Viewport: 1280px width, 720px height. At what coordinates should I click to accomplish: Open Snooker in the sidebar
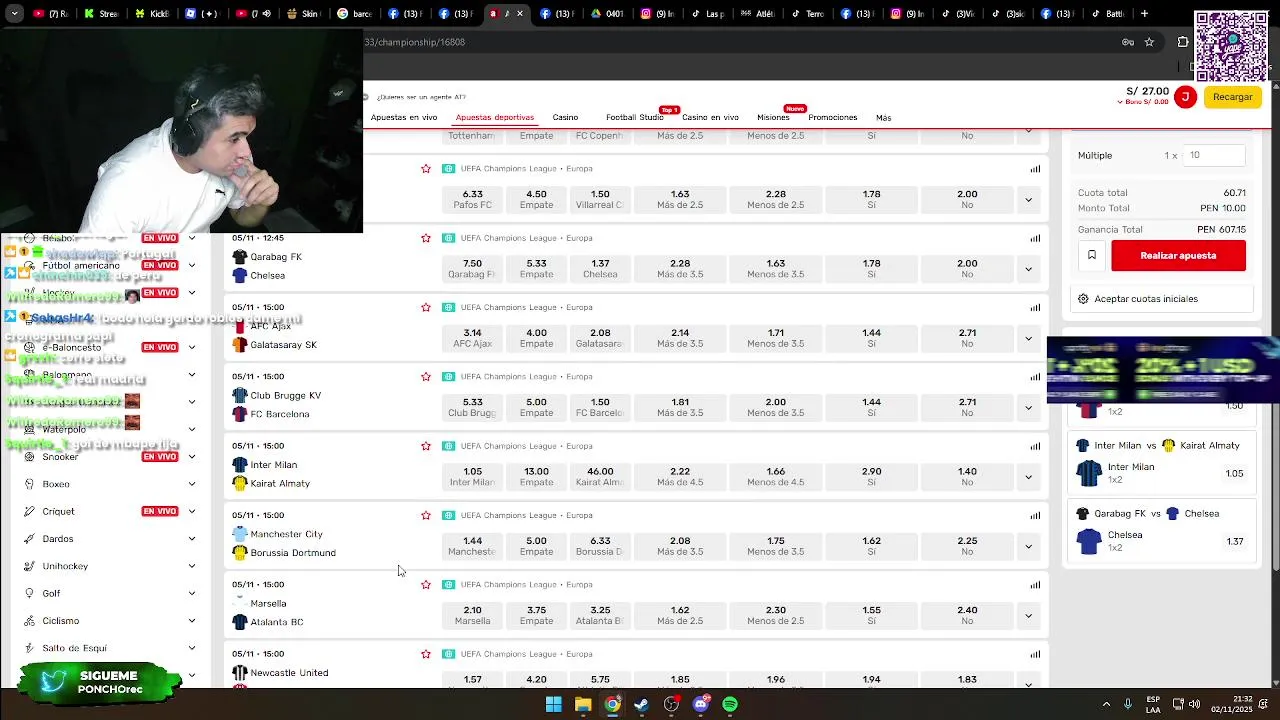[x=60, y=456]
